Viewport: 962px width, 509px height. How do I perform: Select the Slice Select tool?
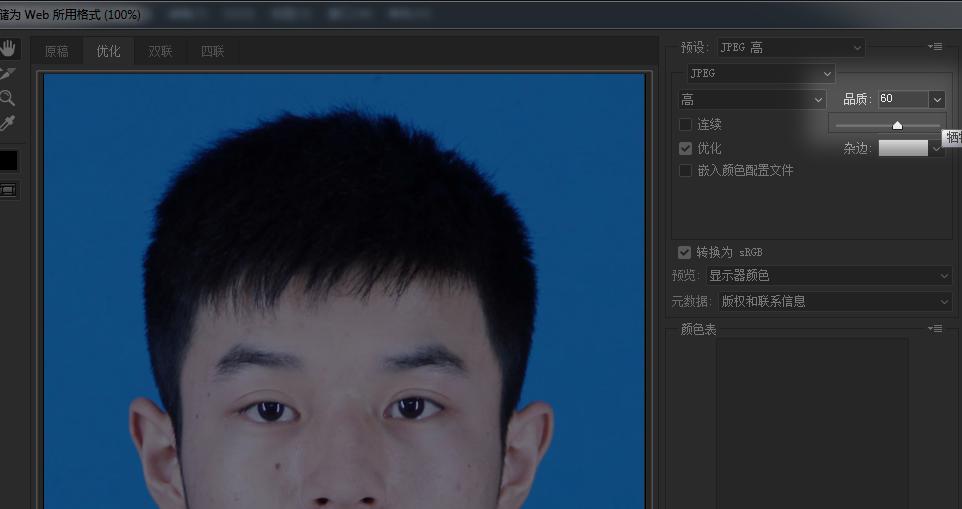pyautogui.click(x=7, y=74)
